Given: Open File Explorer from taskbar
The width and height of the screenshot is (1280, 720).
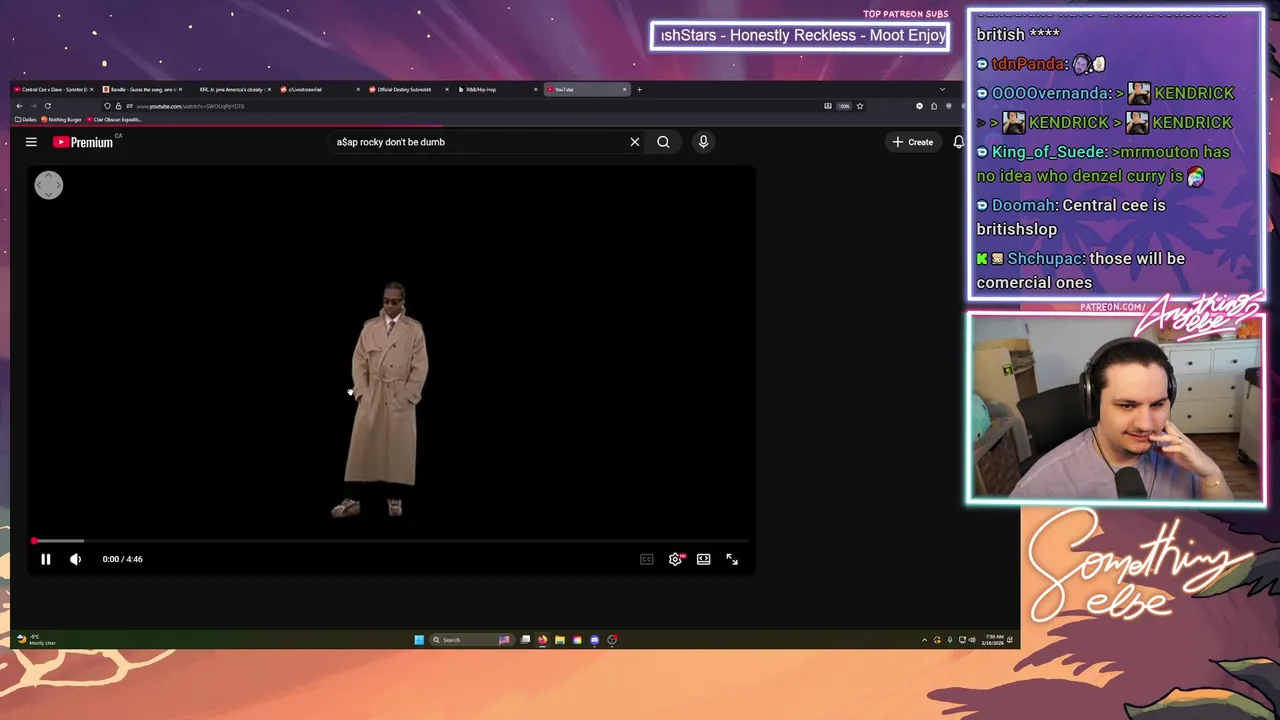Looking at the screenshot, I should tap(560, 640).
